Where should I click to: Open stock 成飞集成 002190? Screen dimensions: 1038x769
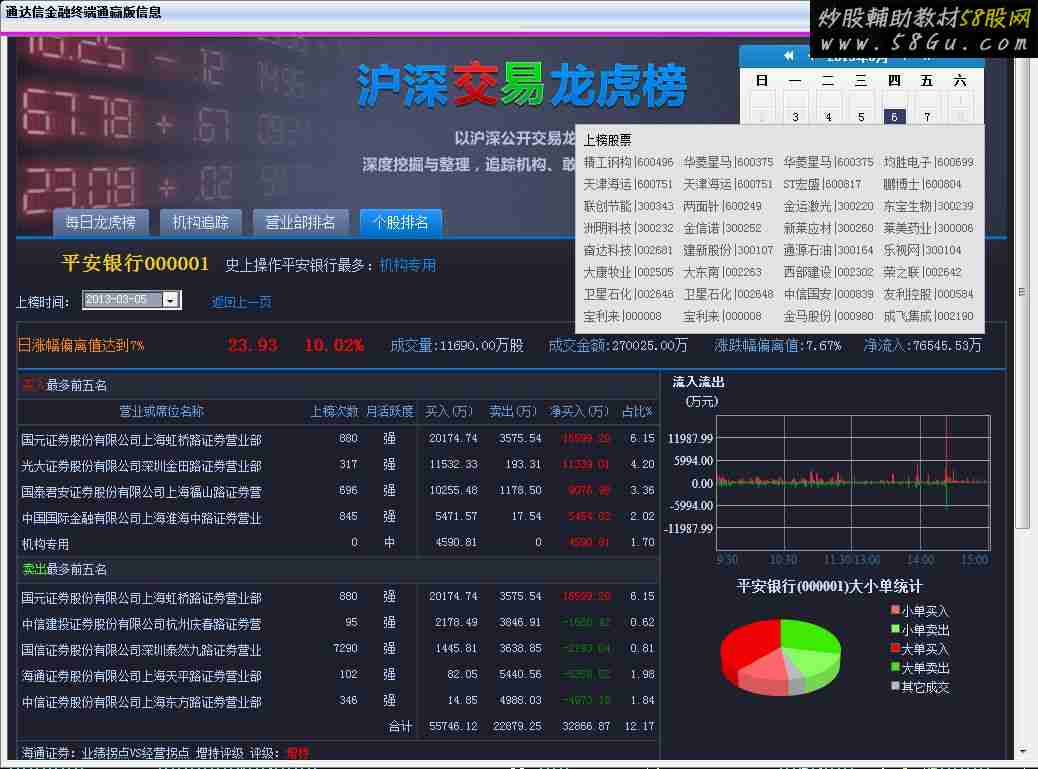click(929, 316)
